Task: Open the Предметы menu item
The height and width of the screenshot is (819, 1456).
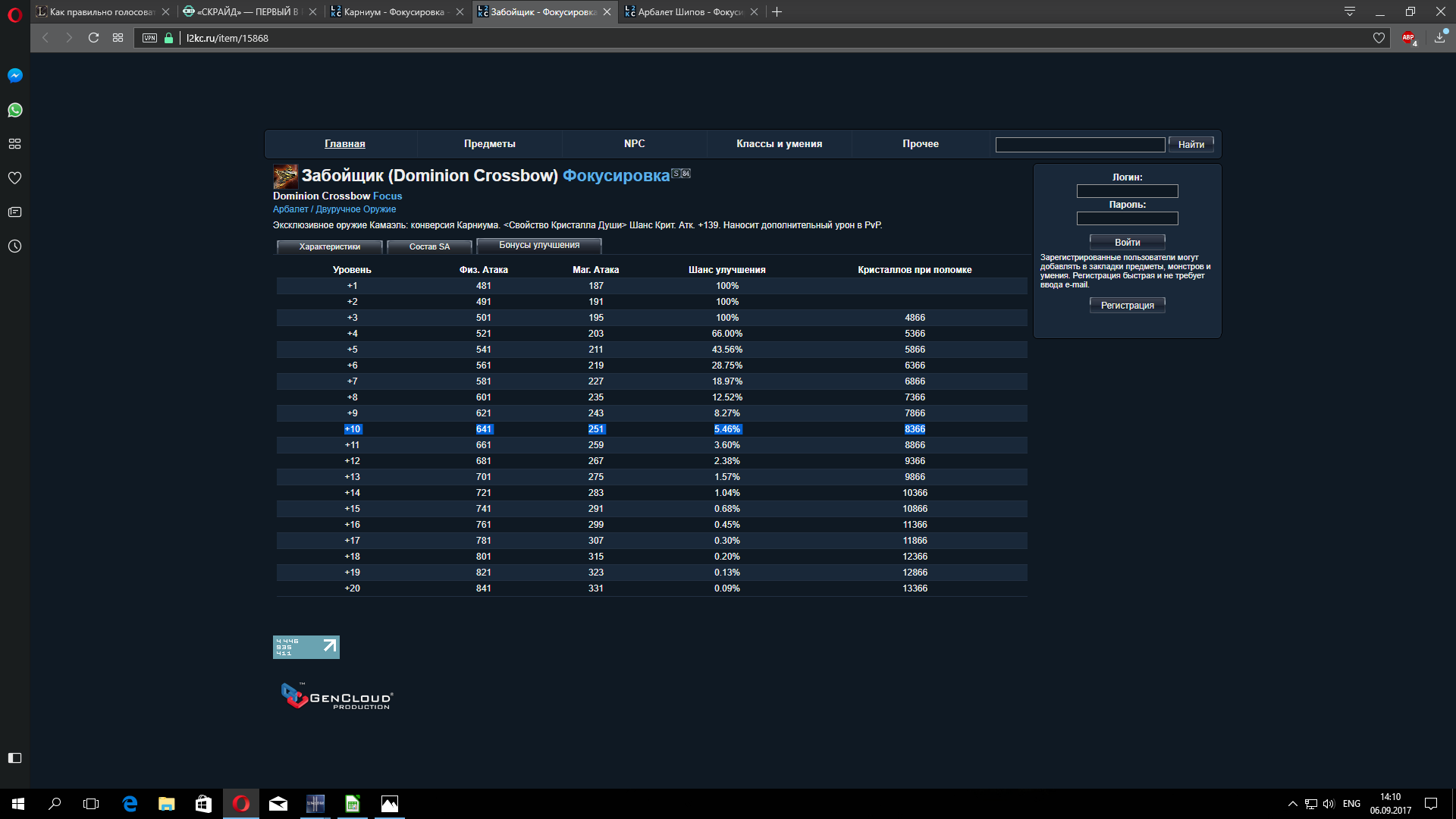Action: click(x=489, y=144)
